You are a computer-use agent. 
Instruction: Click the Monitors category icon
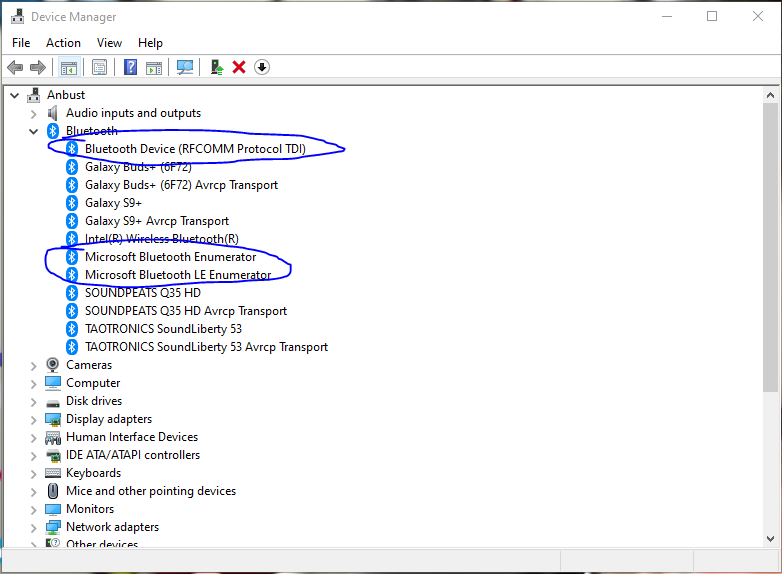click(x=52, y=509)
